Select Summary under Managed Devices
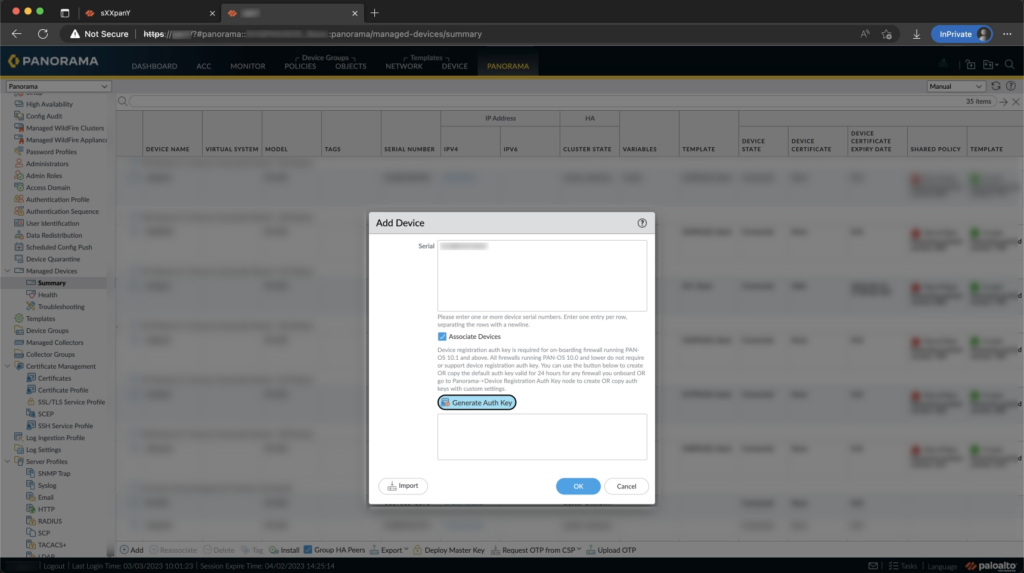The height and width of the screenshot is (573, 1024). (x=52, y=283)
